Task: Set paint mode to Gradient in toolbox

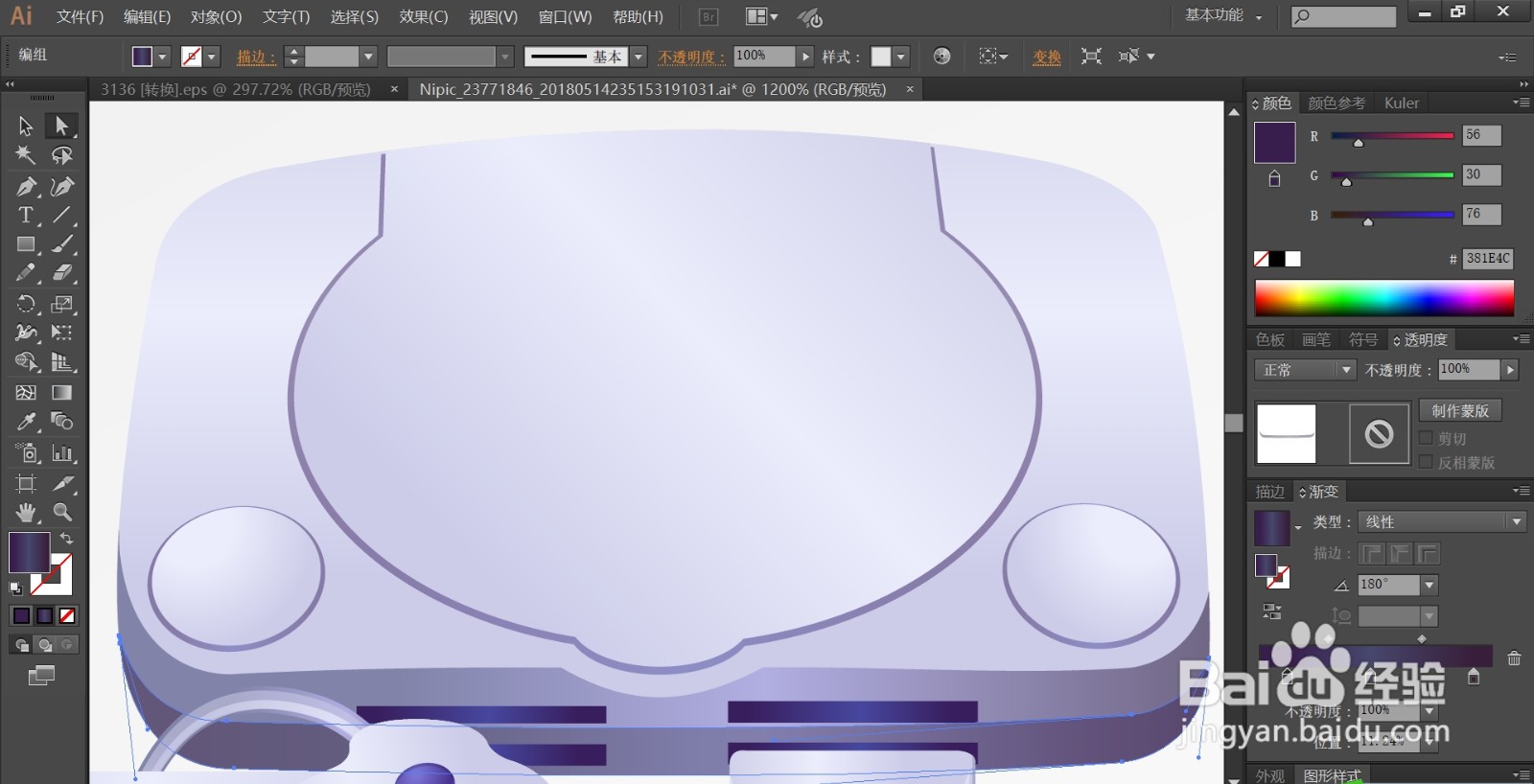Action: [x=44, y=615]
